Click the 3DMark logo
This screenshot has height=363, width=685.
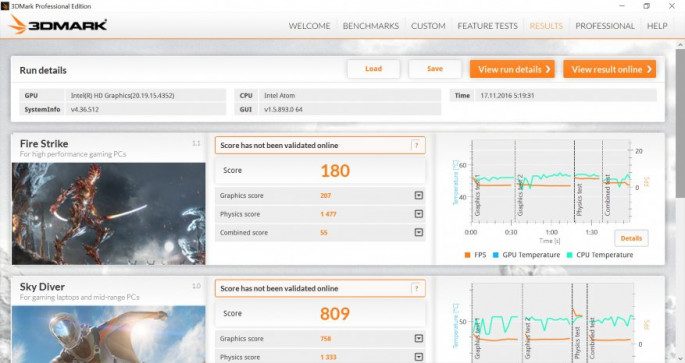point(58,24)
